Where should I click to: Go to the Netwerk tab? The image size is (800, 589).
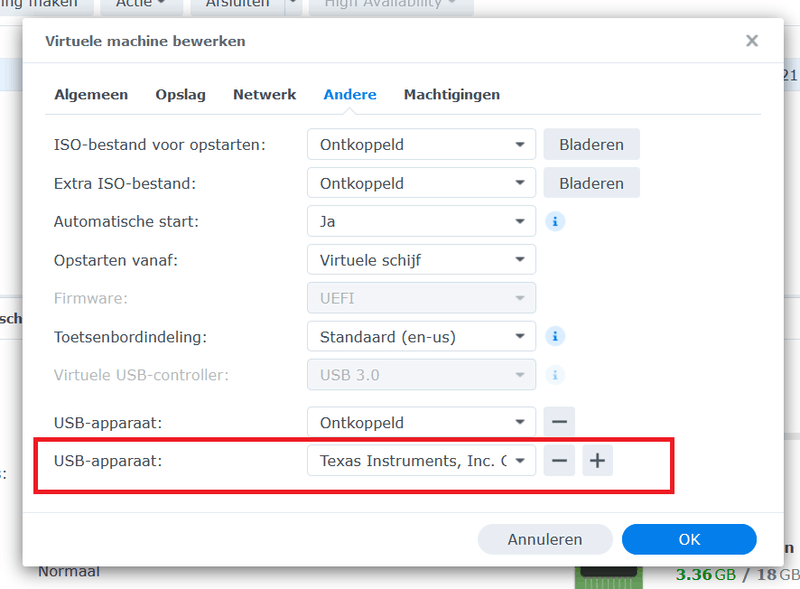[x=264, y=94]
